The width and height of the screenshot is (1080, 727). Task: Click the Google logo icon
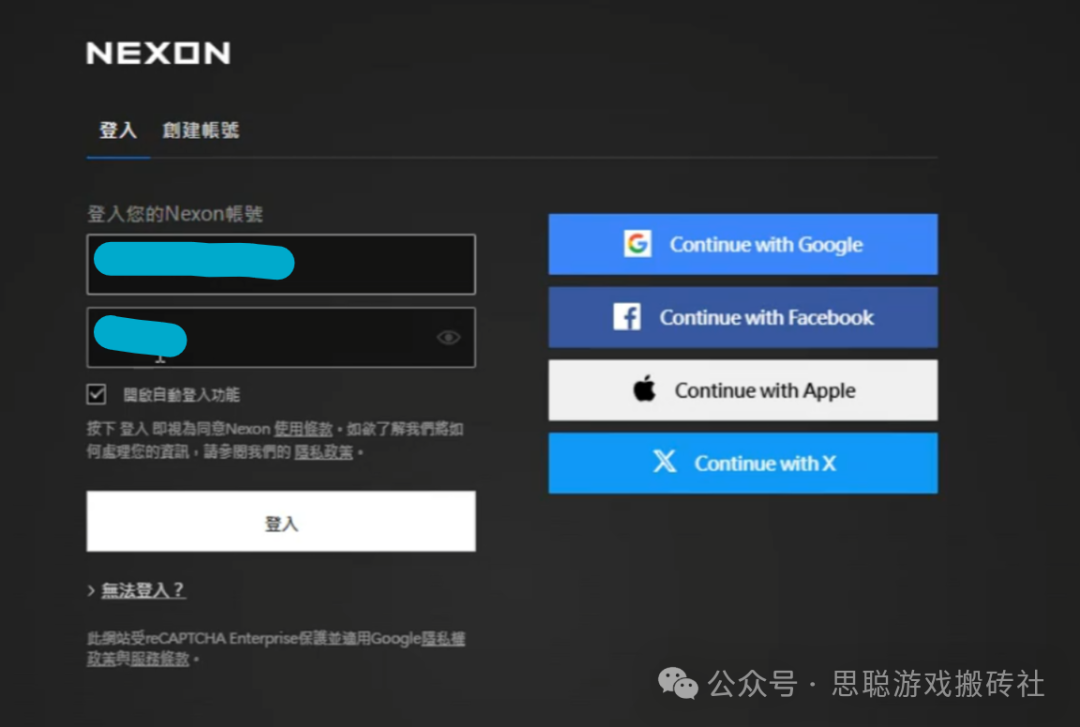click(x=637, y=244)
